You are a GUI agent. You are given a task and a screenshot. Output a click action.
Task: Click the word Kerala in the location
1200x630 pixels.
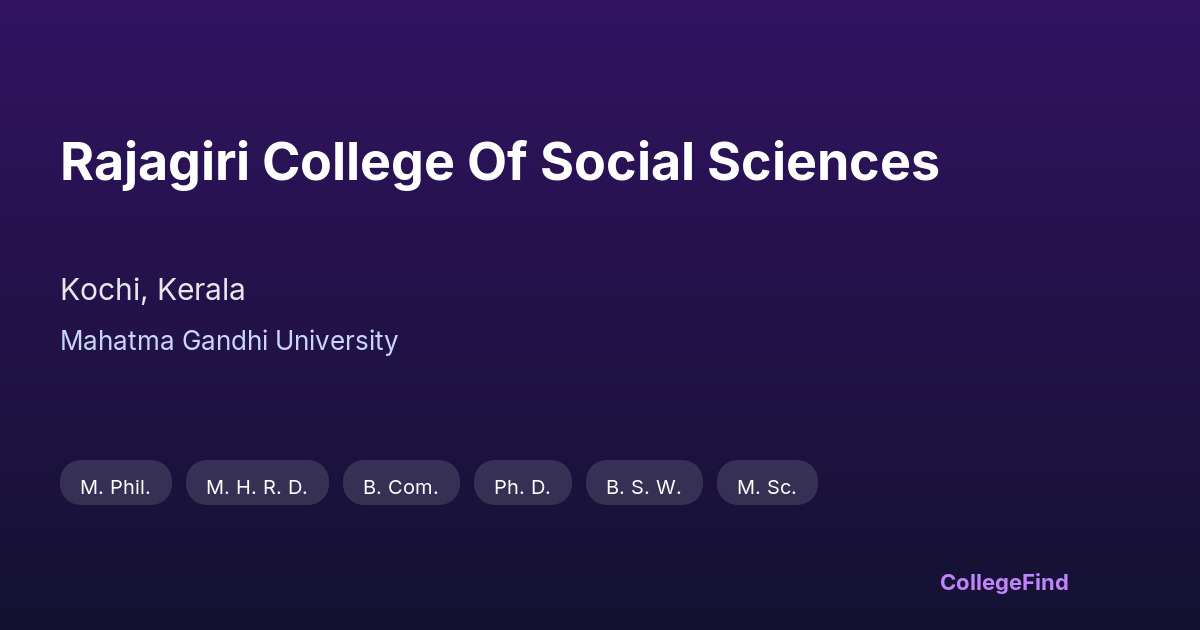pyautogui.click(x=201, y=290)
